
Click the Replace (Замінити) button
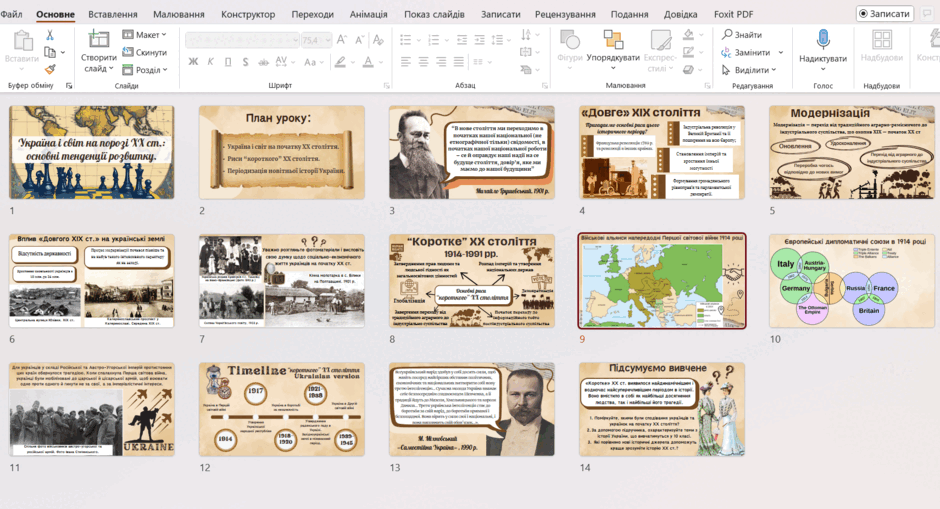click(752, 52)
